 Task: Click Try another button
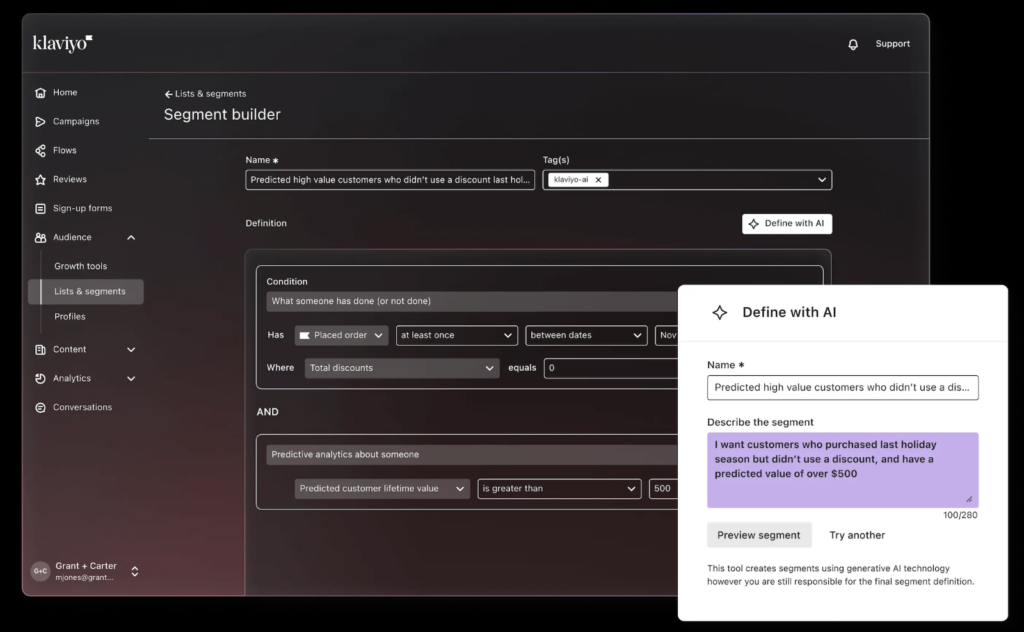tap(857, 535)
